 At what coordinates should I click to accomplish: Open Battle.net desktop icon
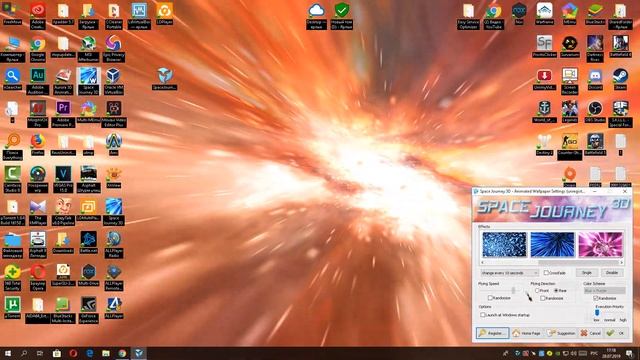click(88, 242)
